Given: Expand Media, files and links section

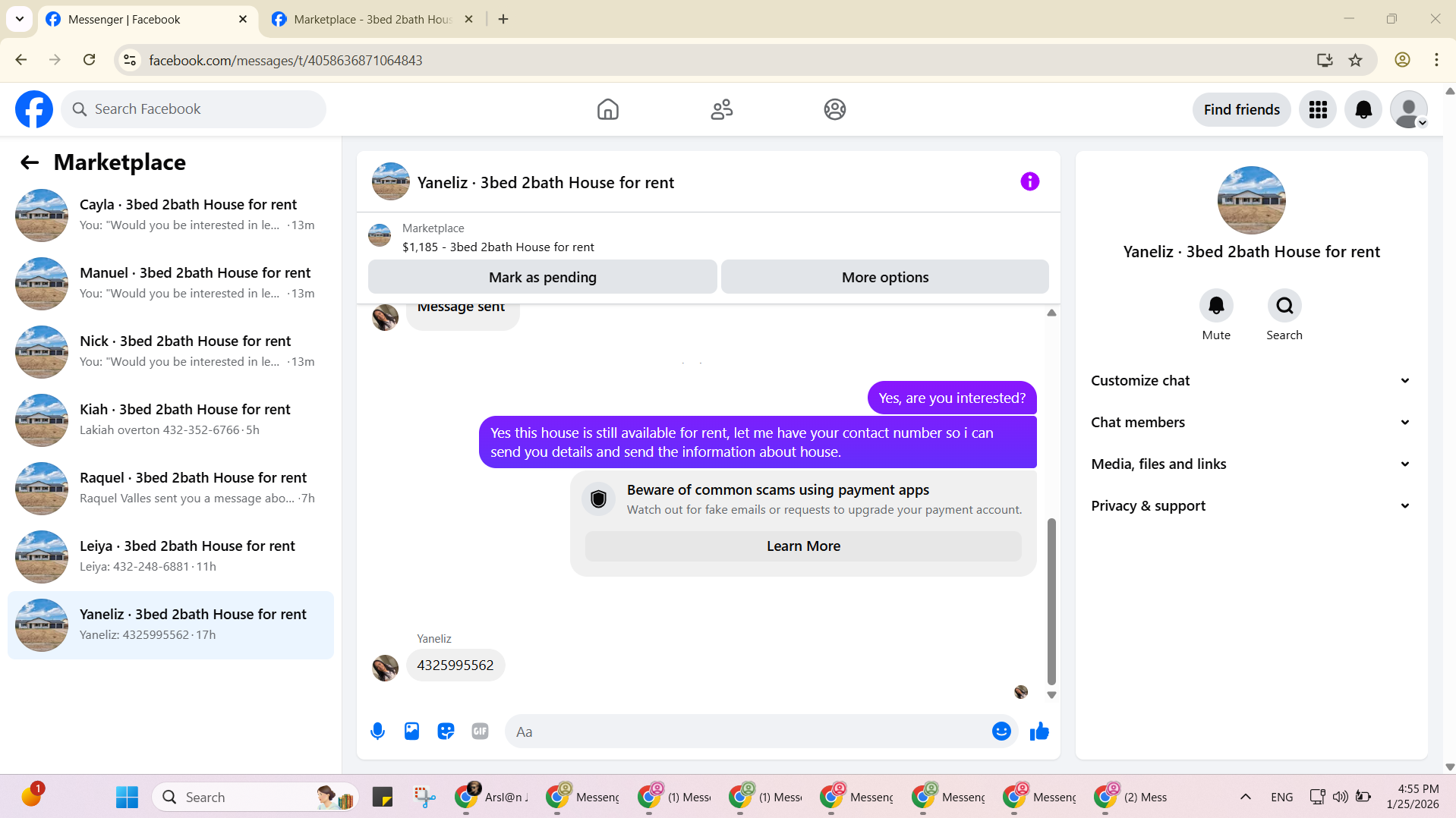Looking at the screenshot, I should (1251, 464).
